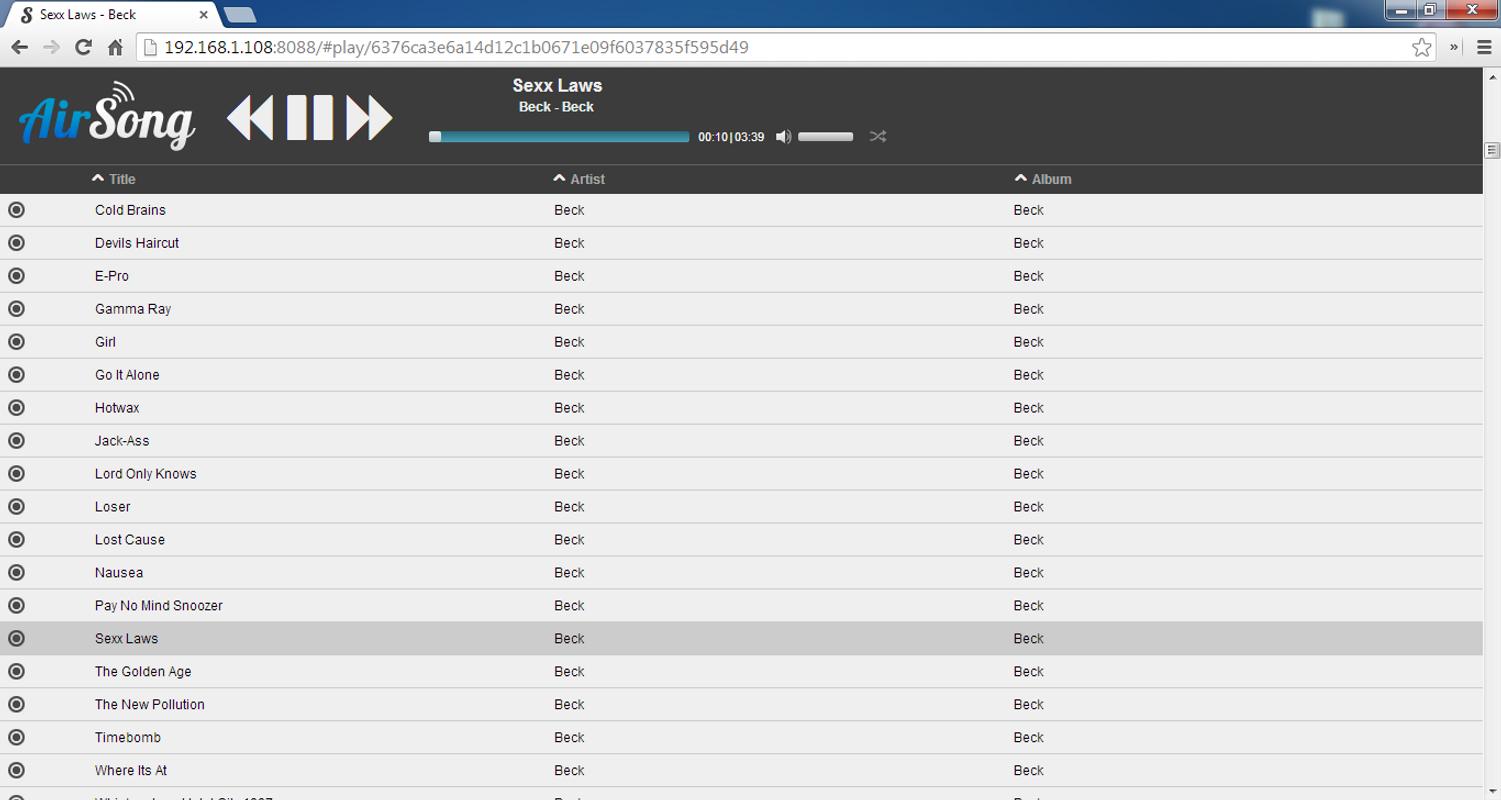Click the play icon for Pay No Mind Snoozer
1501x800 pixels.
tap(16, 606)
